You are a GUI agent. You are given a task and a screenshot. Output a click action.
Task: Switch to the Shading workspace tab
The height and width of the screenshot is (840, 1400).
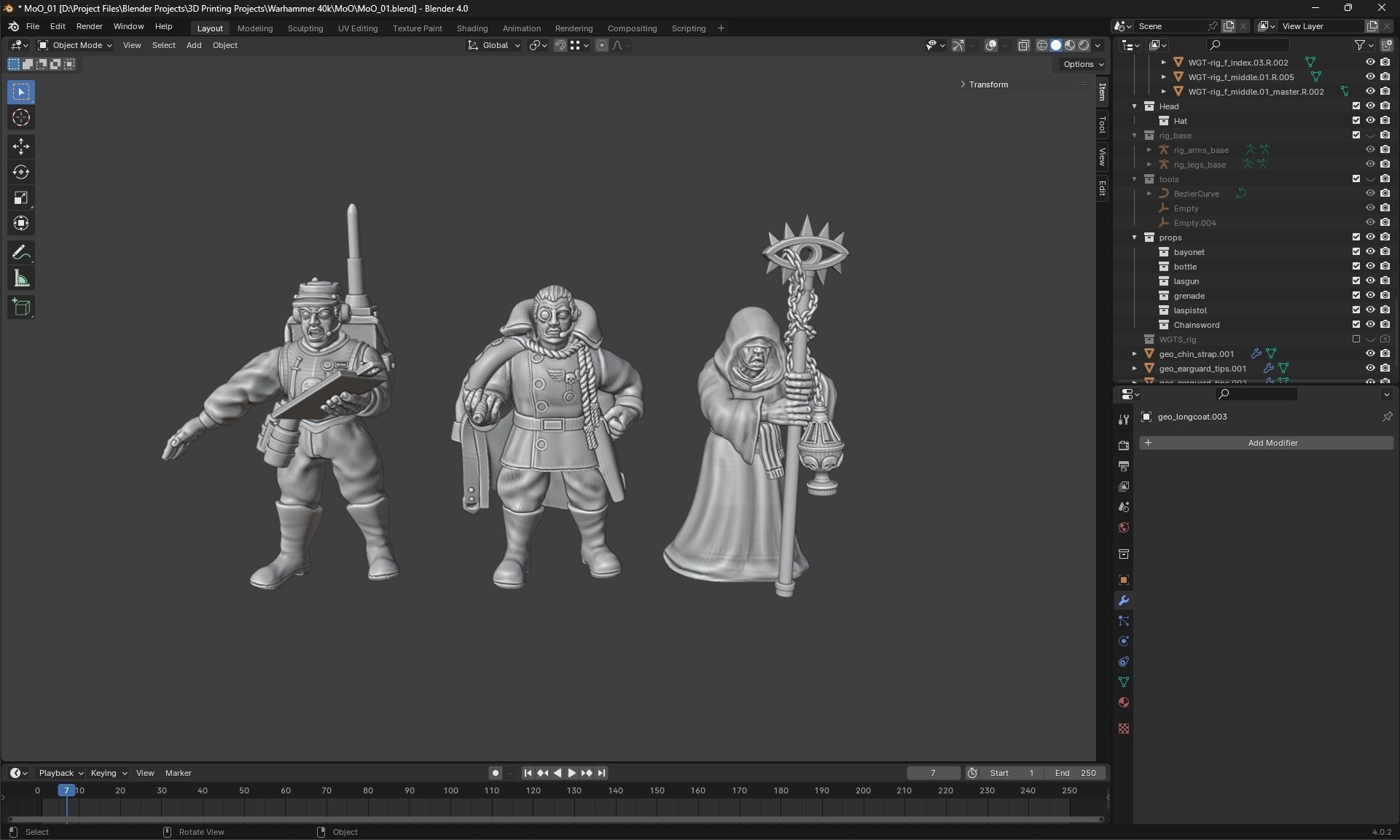(x=472, y=28)
